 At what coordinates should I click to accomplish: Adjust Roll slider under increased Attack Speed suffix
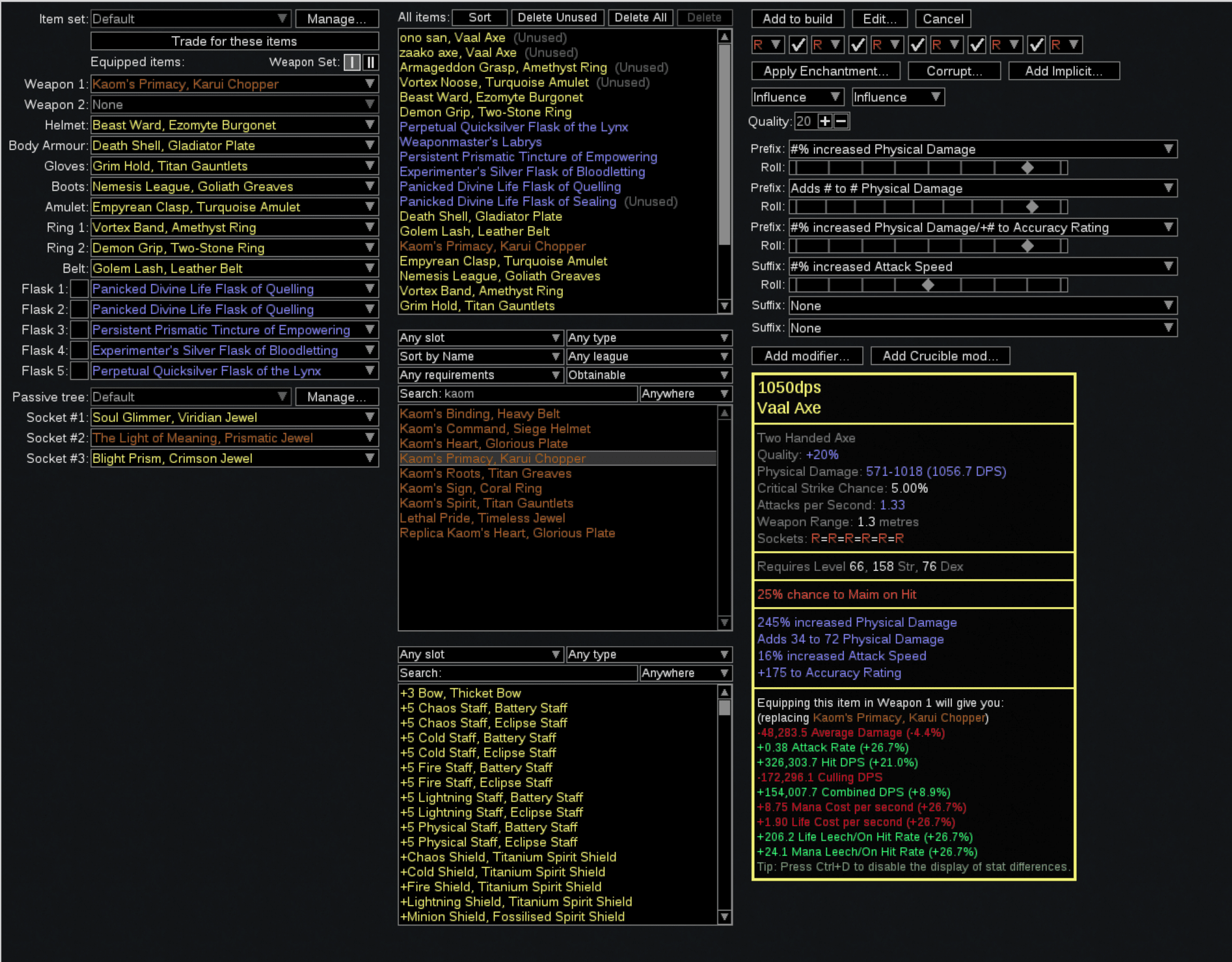pos(928,285)
